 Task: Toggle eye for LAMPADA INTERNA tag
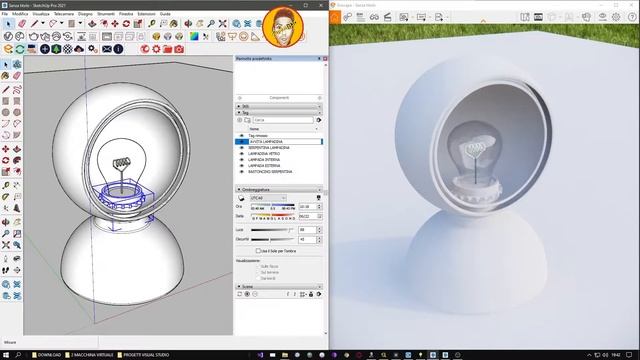tap(241, 160)
